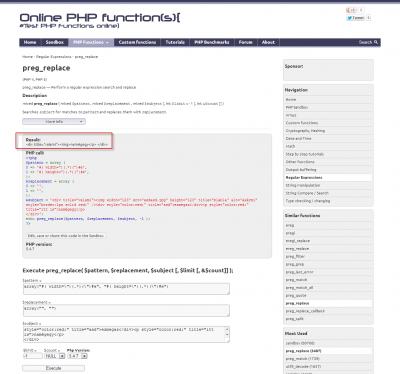Click the Search field in the navbar
The image size is (400, 374).
click(365, 42)
